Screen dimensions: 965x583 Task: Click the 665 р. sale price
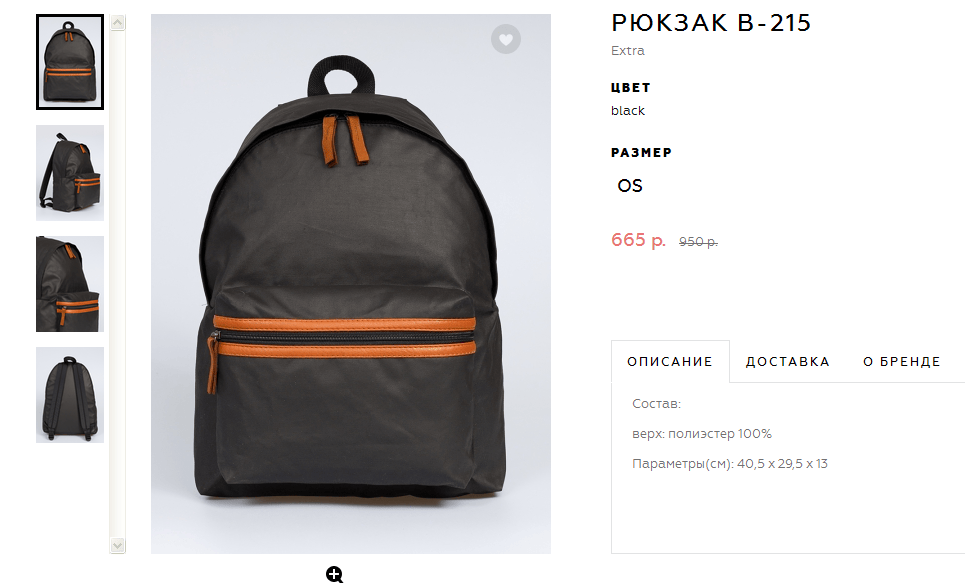(638, 239)
